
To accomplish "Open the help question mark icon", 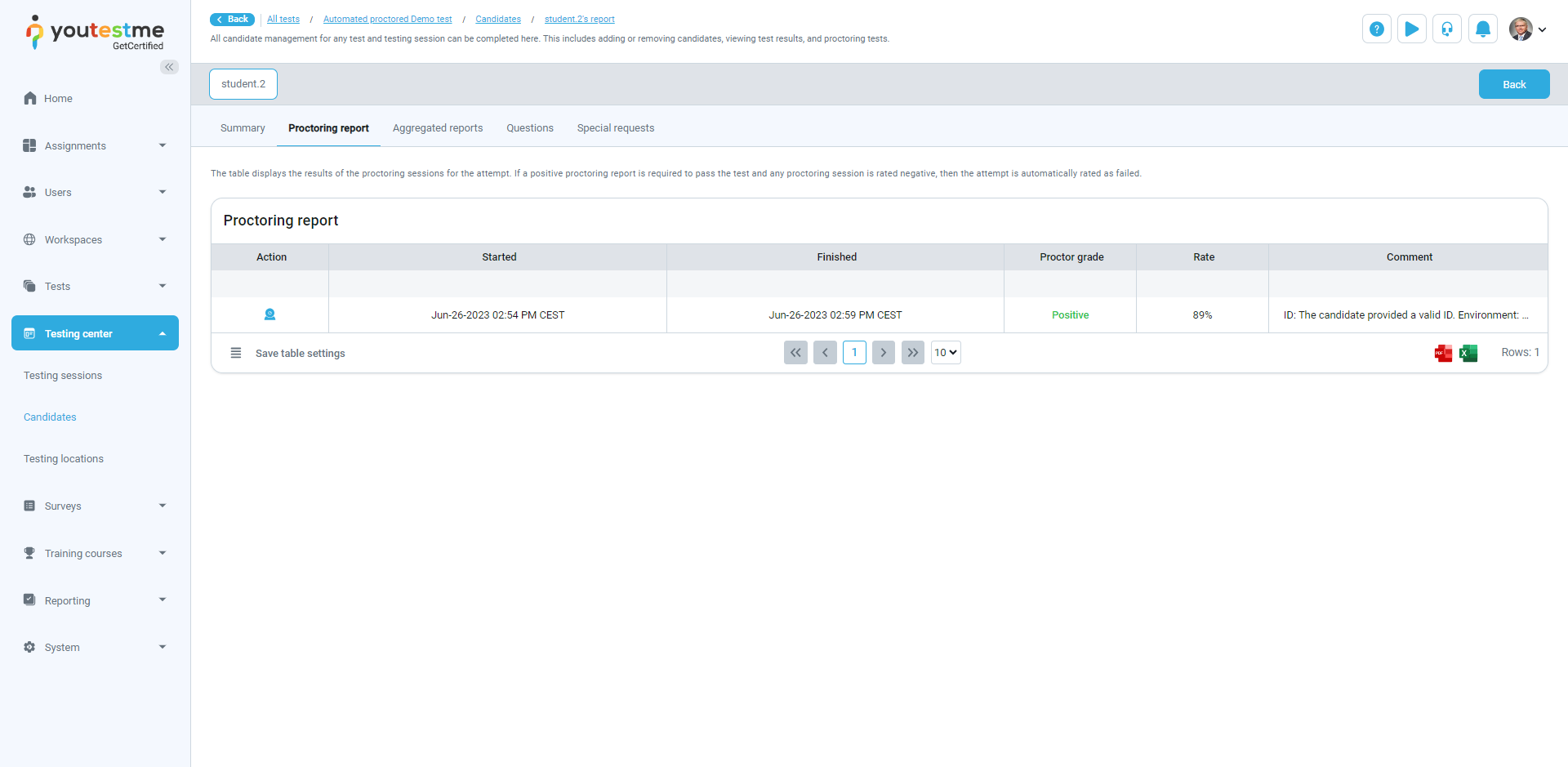I will (1376, 29).
